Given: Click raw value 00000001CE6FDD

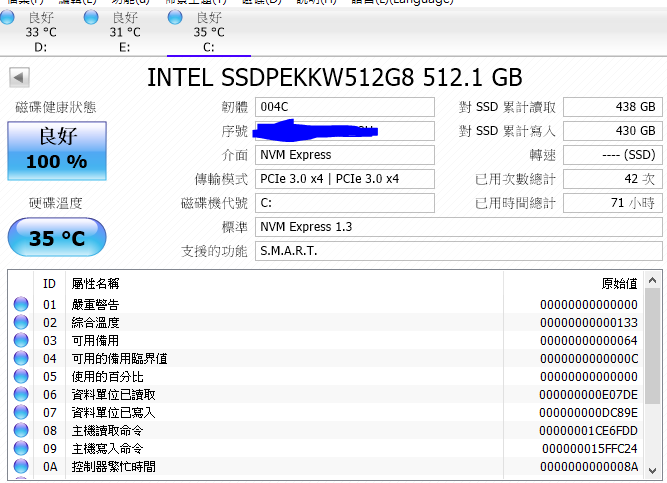Looking at the screenshot, I should click(588, 431).
